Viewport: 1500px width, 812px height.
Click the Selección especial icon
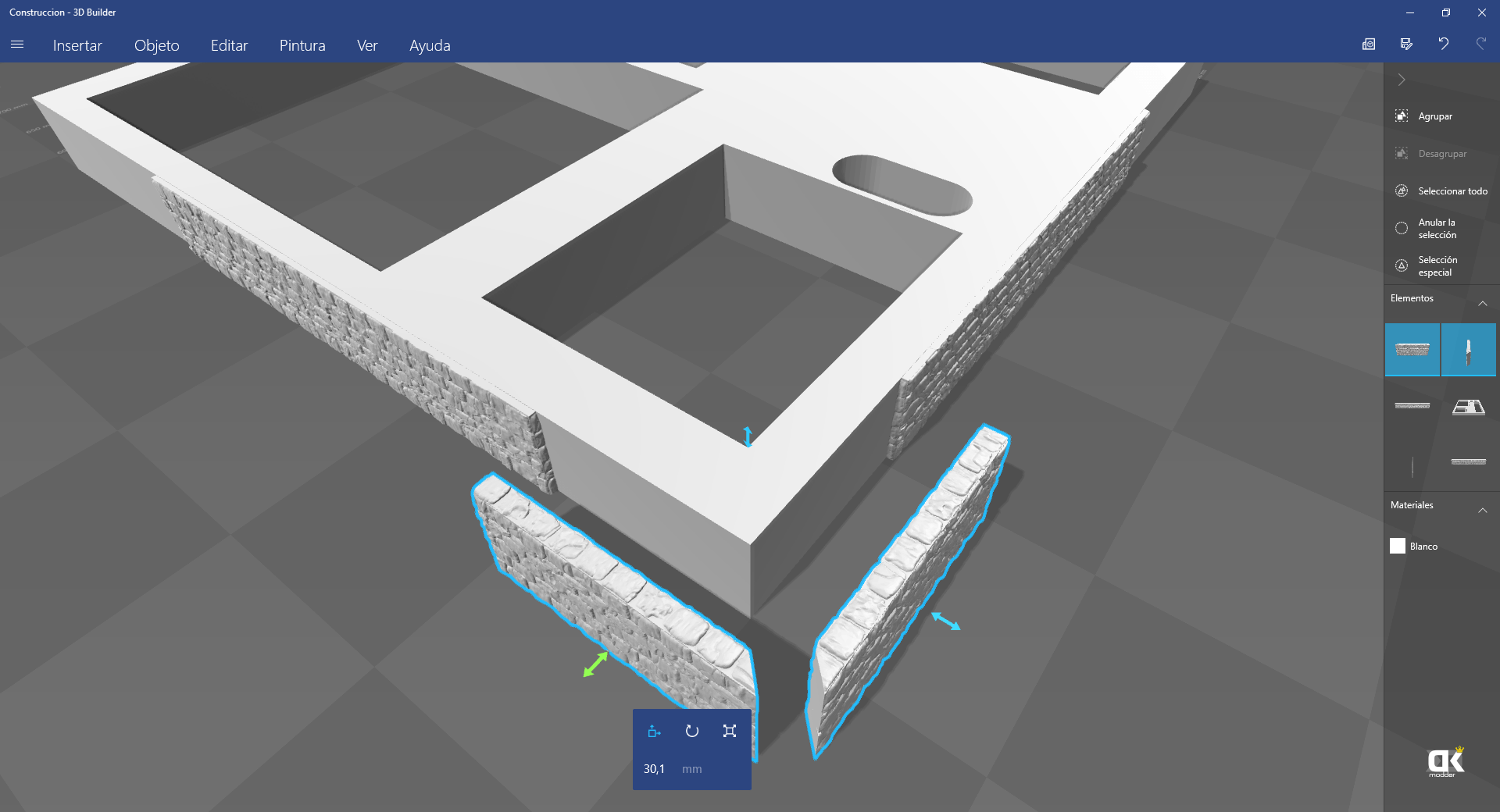[1402, 266]
